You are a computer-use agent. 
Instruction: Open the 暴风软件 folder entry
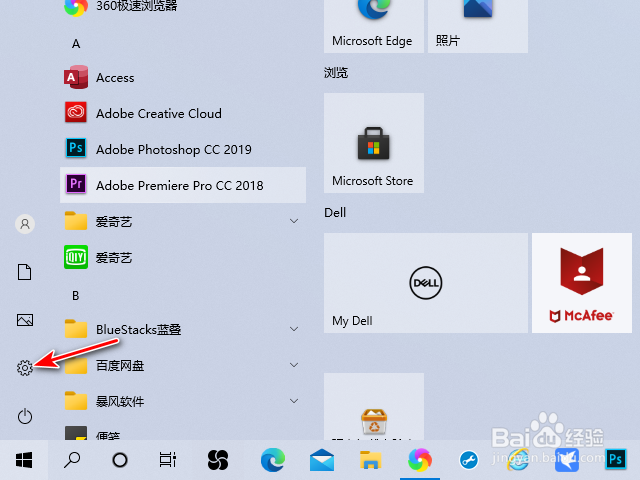point(183,401)
